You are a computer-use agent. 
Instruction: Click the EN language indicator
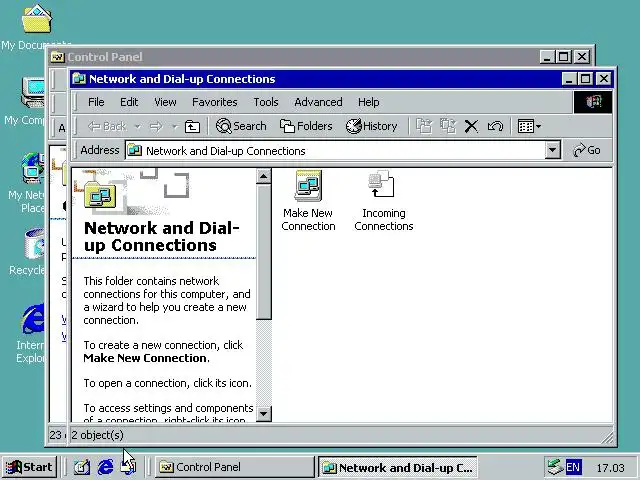(573, 467)
